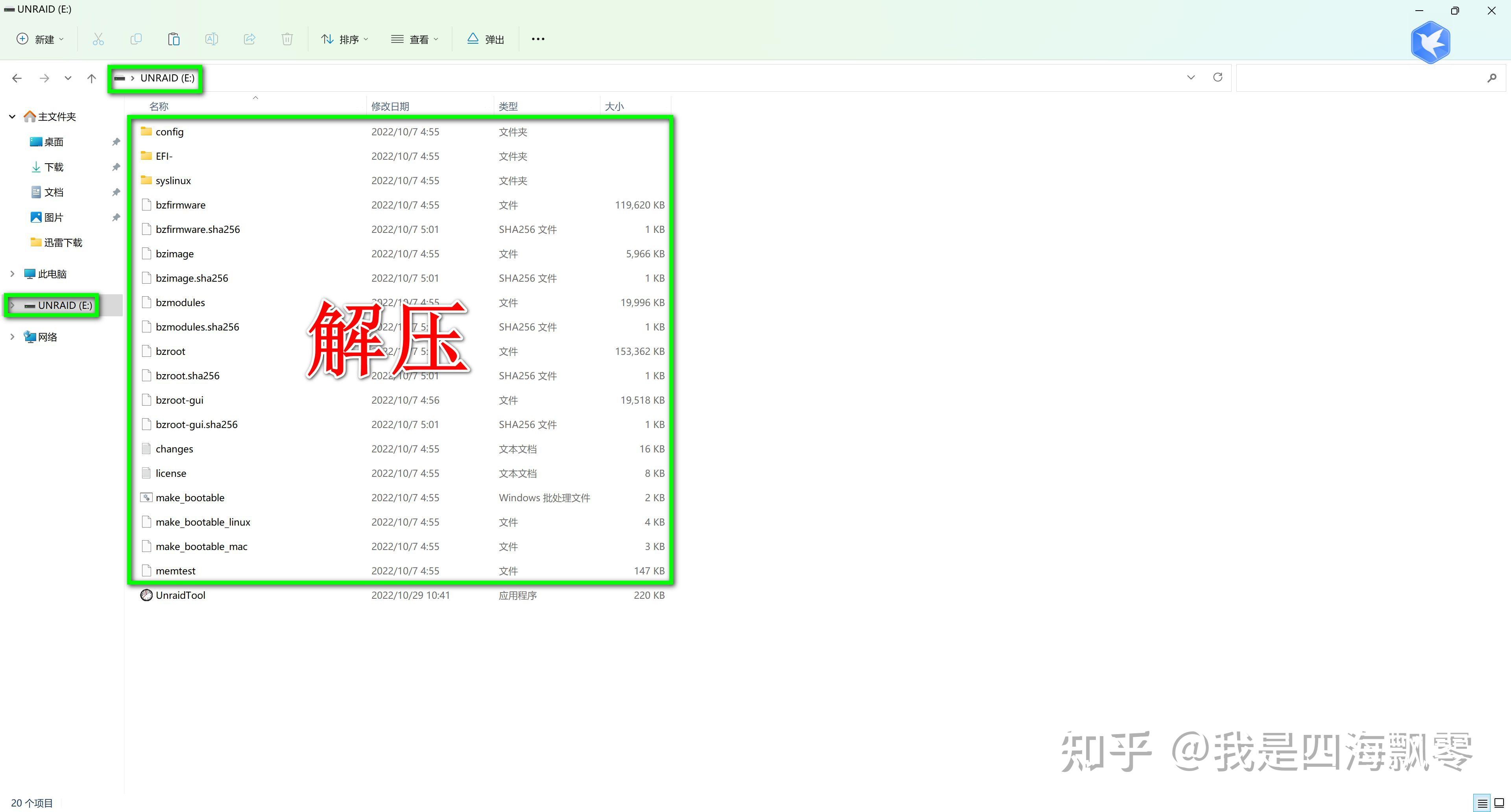Unpin 图片 from the sidebar
The image size is (1511, 812).
[116, 216]
